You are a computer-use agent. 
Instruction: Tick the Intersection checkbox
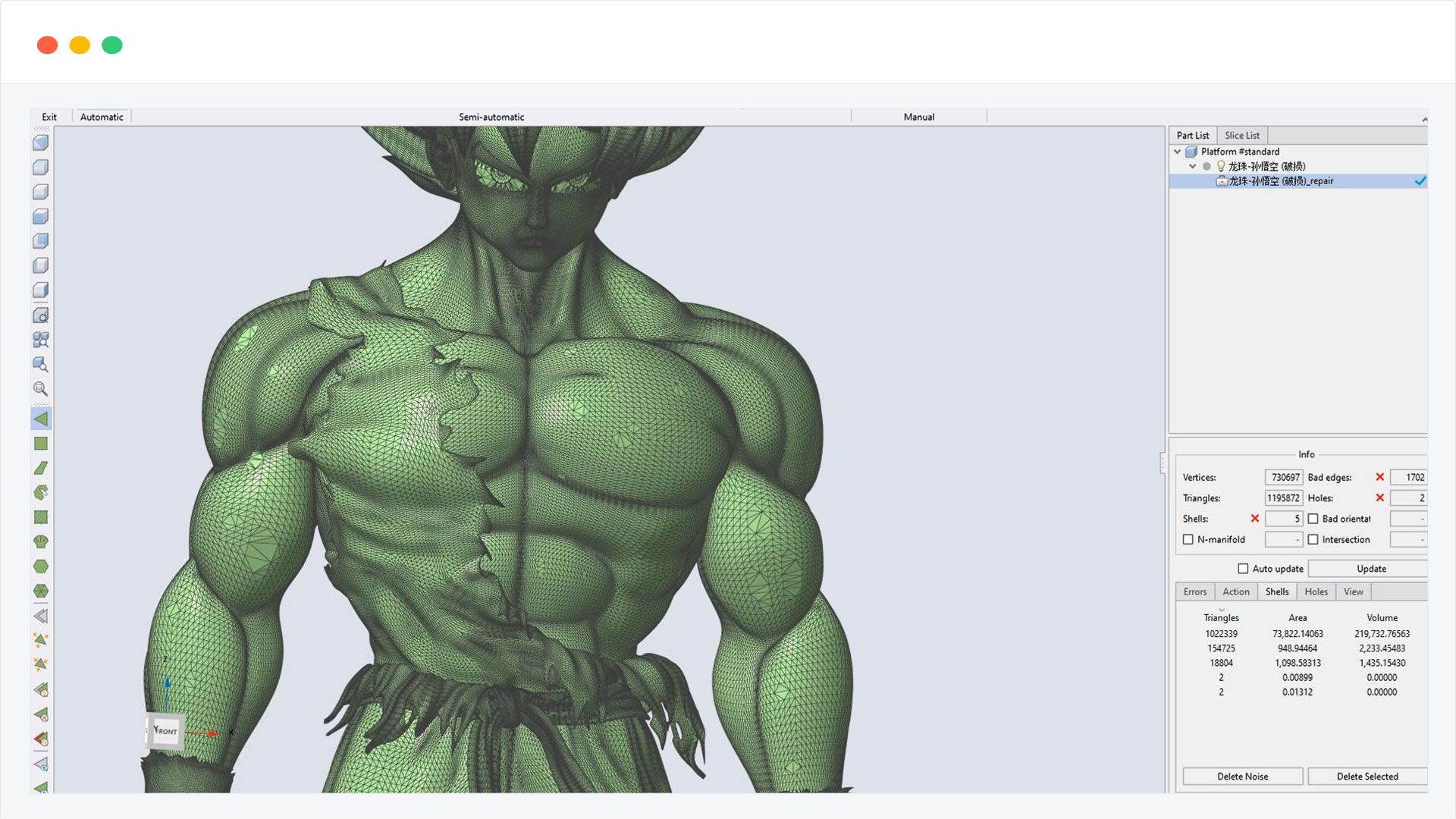(1313, 539)
